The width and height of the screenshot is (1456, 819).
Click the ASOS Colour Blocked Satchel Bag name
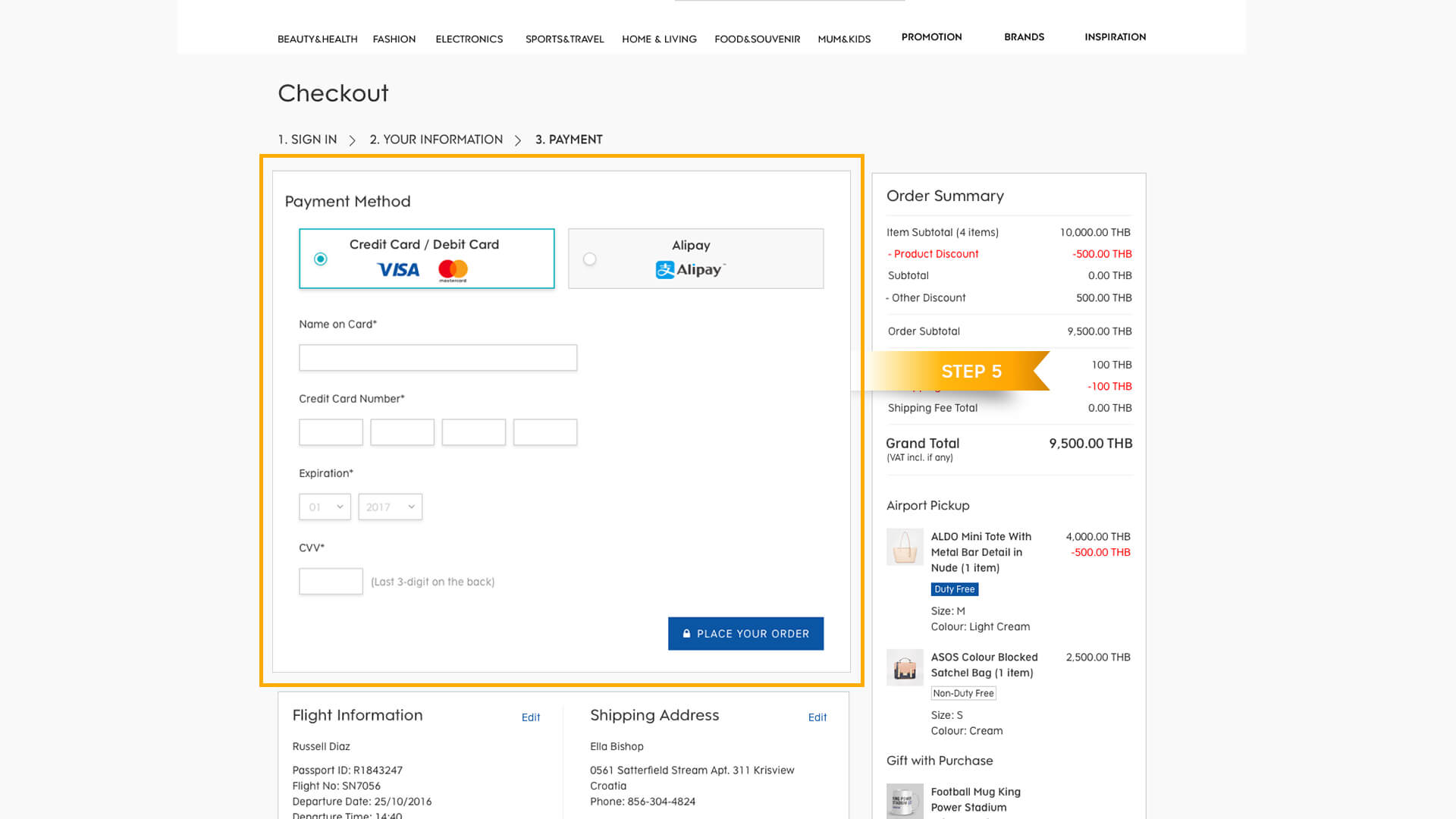point(984,665)
